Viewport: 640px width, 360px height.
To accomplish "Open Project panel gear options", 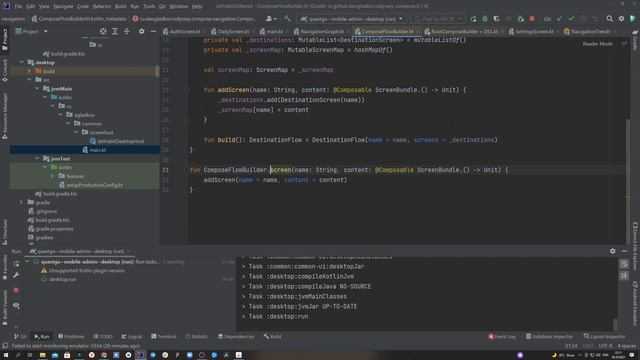I will pos(141,31).
